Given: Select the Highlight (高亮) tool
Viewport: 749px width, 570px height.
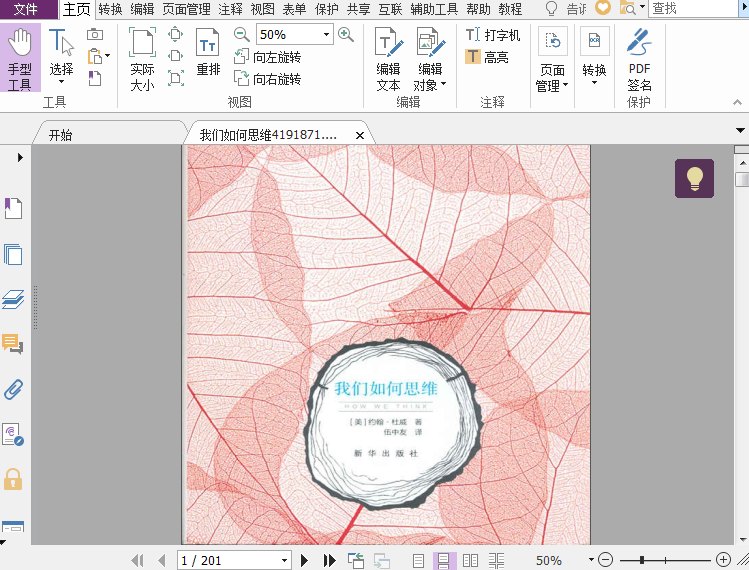Looking at the screenshot, I should tap(487, 57).
